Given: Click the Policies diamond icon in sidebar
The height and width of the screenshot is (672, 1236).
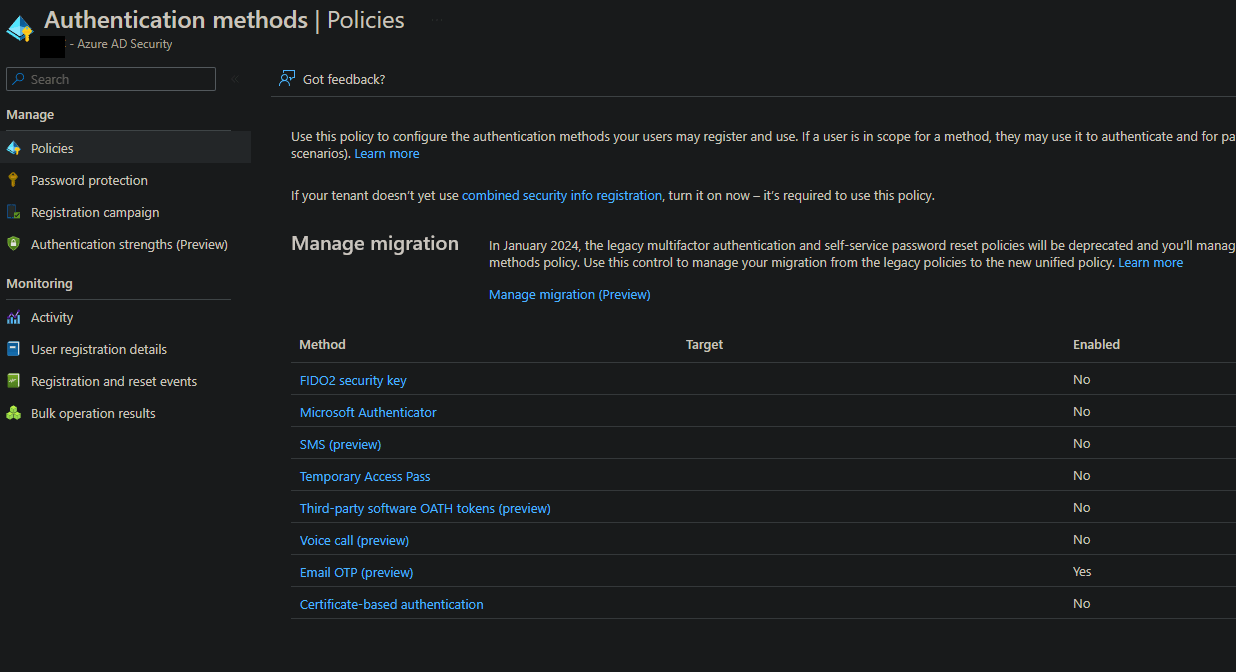Looking at the screenshot, I should pos(13,148).
